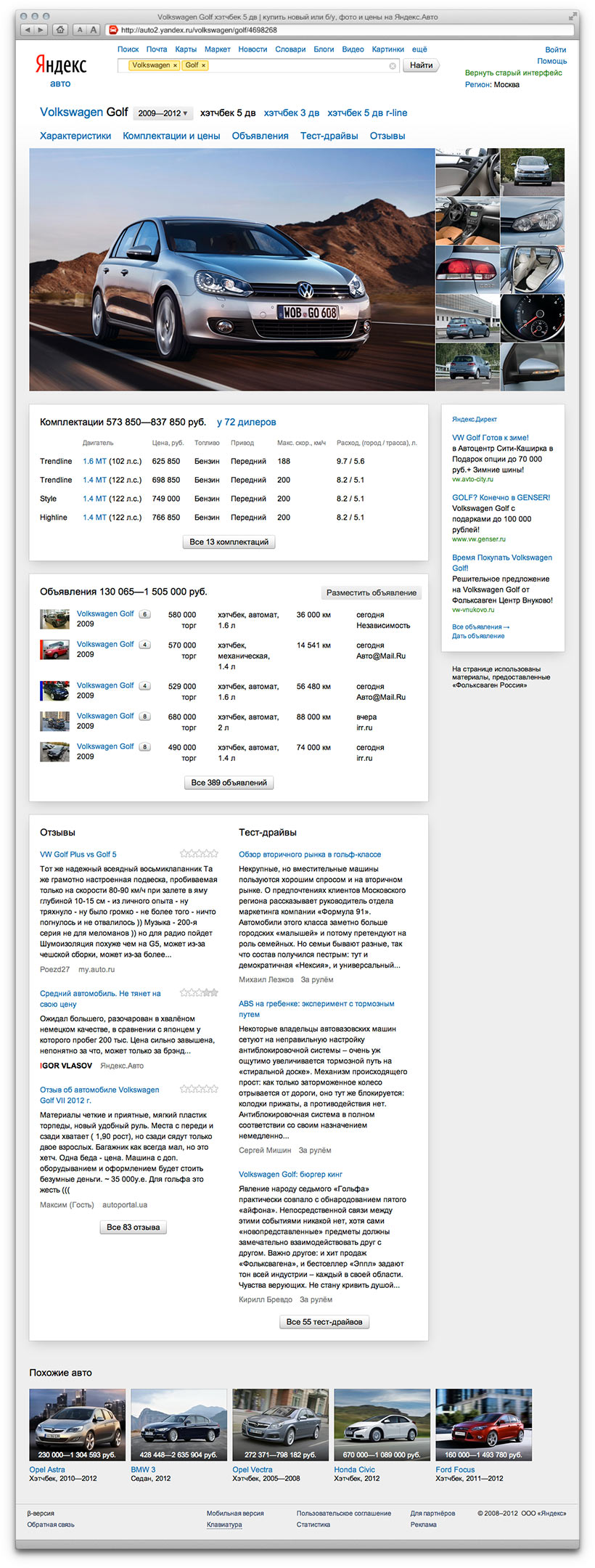595x1568 pixels.
Task: Open the 2009—2012 year dropdown
Action: pos(163,113)
